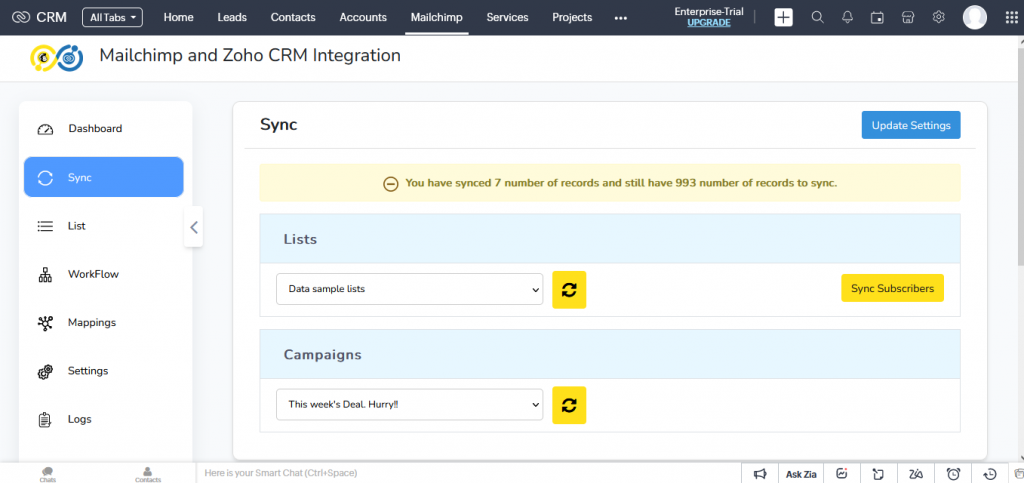
Task: Open the This week's Deal campaign dropdown
Action: tap(409, 405)
